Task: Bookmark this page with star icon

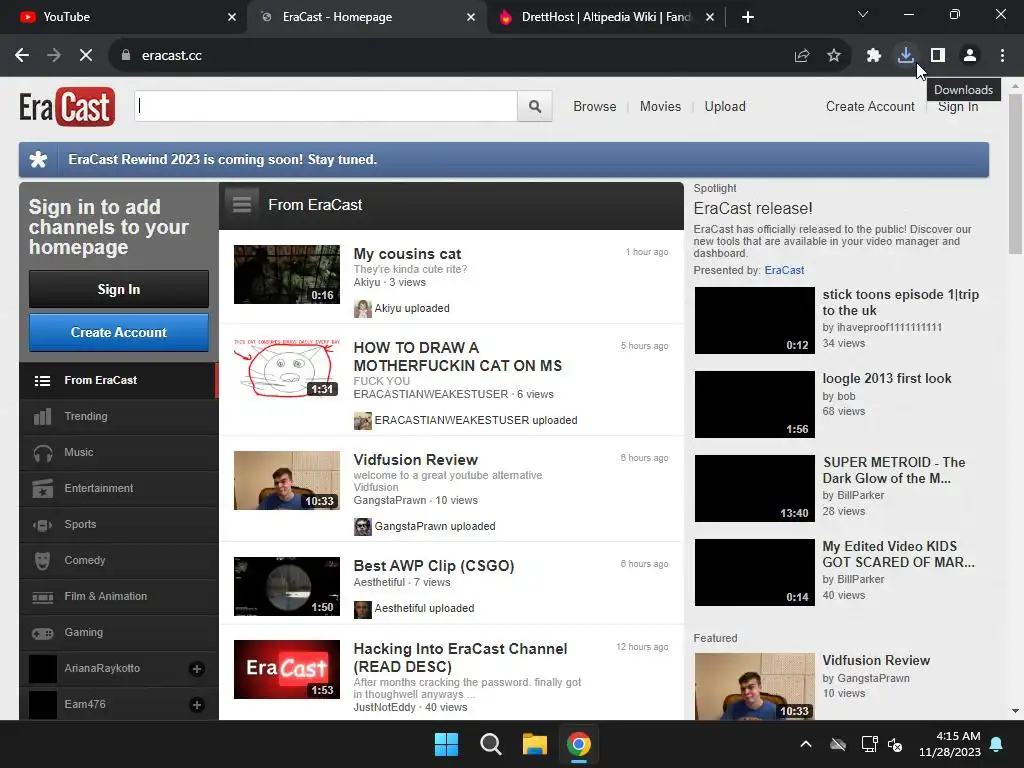Action: (x=834, y=56)
